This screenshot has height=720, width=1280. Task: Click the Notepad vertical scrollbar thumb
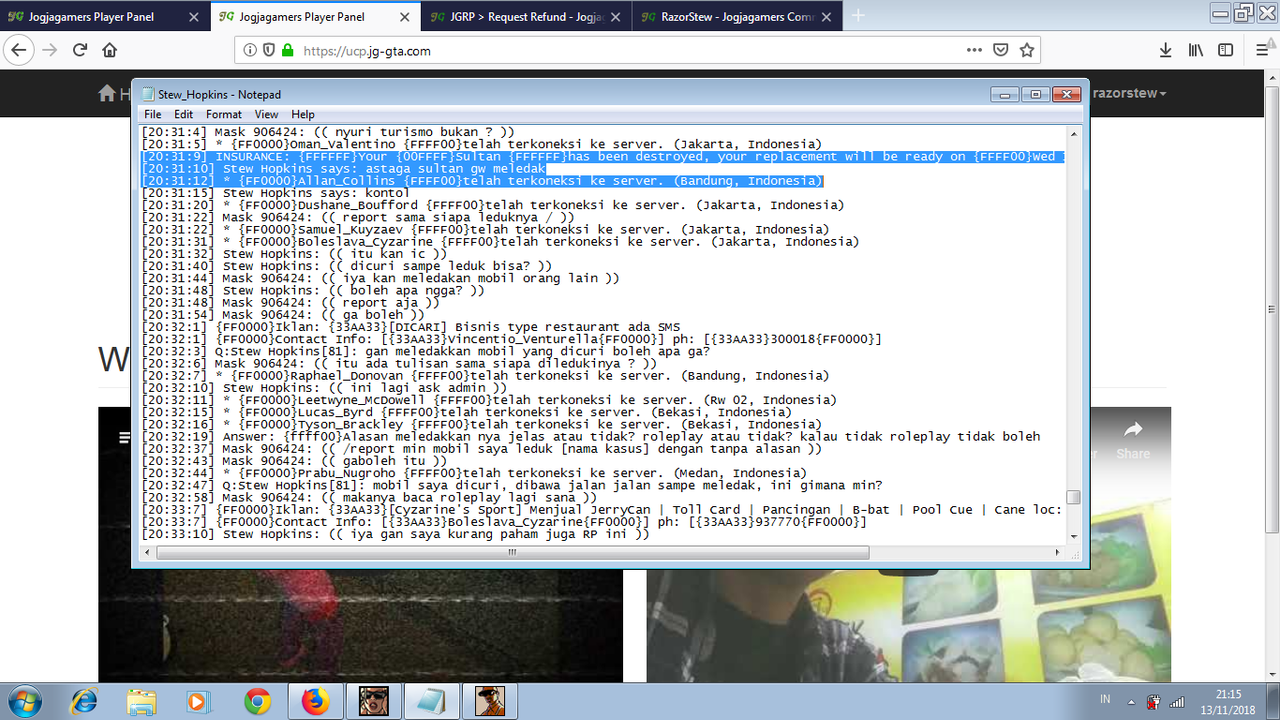[1073, 497]
